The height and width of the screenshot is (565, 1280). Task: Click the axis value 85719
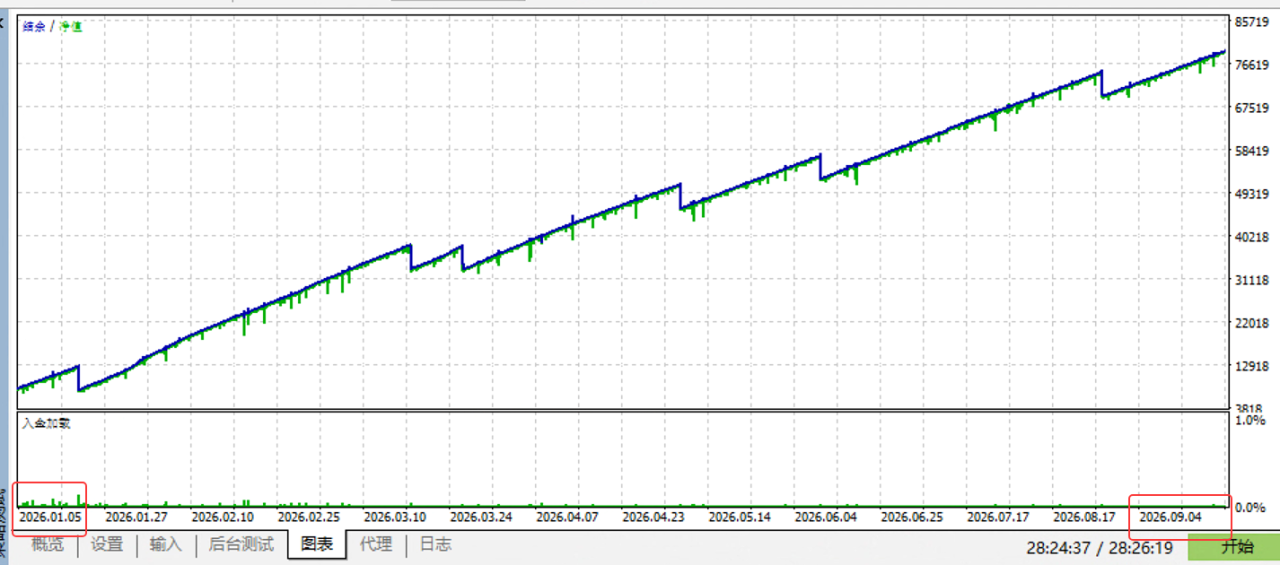point(1252,21)
